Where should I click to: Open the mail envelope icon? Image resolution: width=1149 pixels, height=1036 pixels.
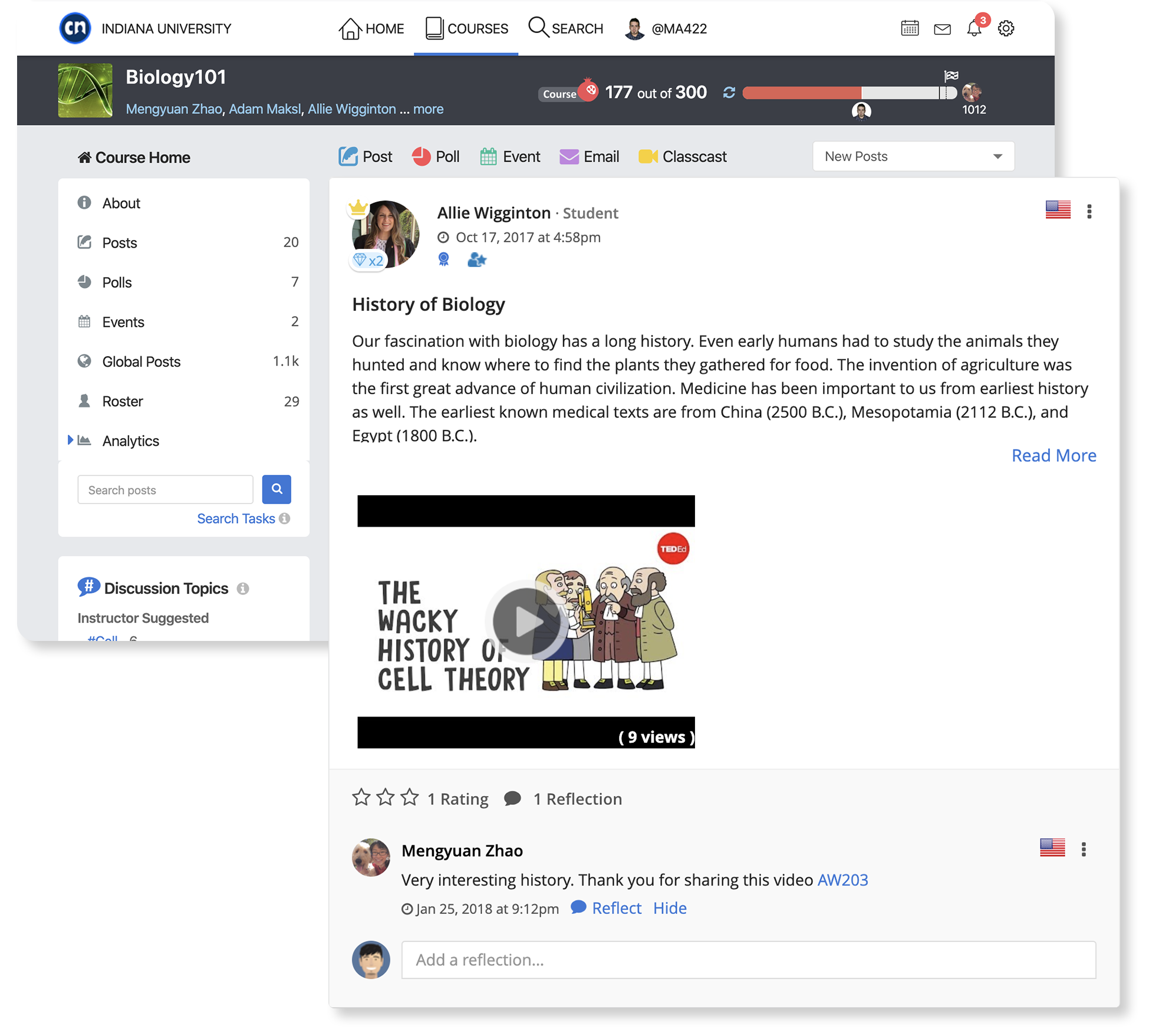(x=942, y=29)
